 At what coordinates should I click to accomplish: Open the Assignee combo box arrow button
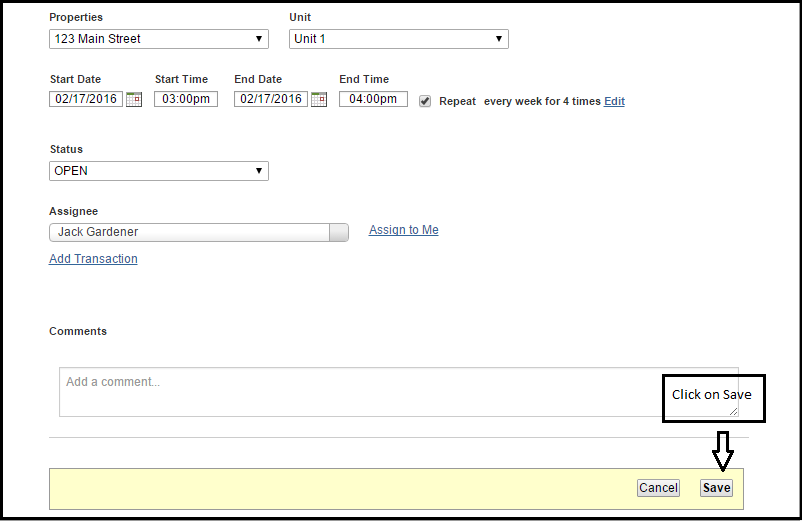point(339,232)
